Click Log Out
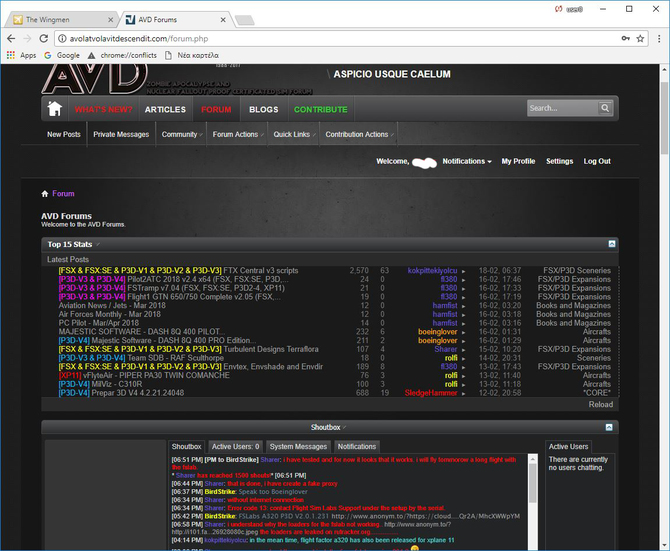 click(x=597, y=161)
